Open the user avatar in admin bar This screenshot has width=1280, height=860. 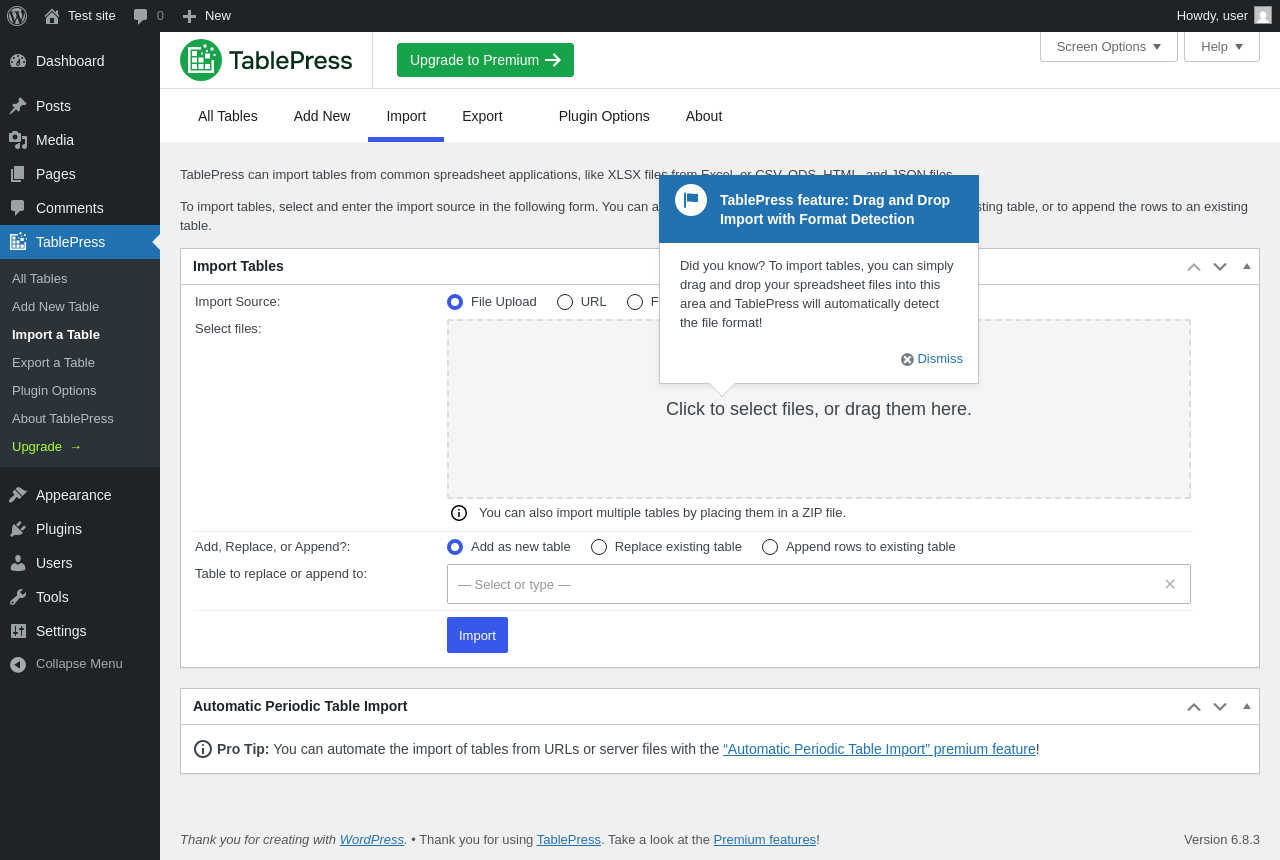(1263, 15)
